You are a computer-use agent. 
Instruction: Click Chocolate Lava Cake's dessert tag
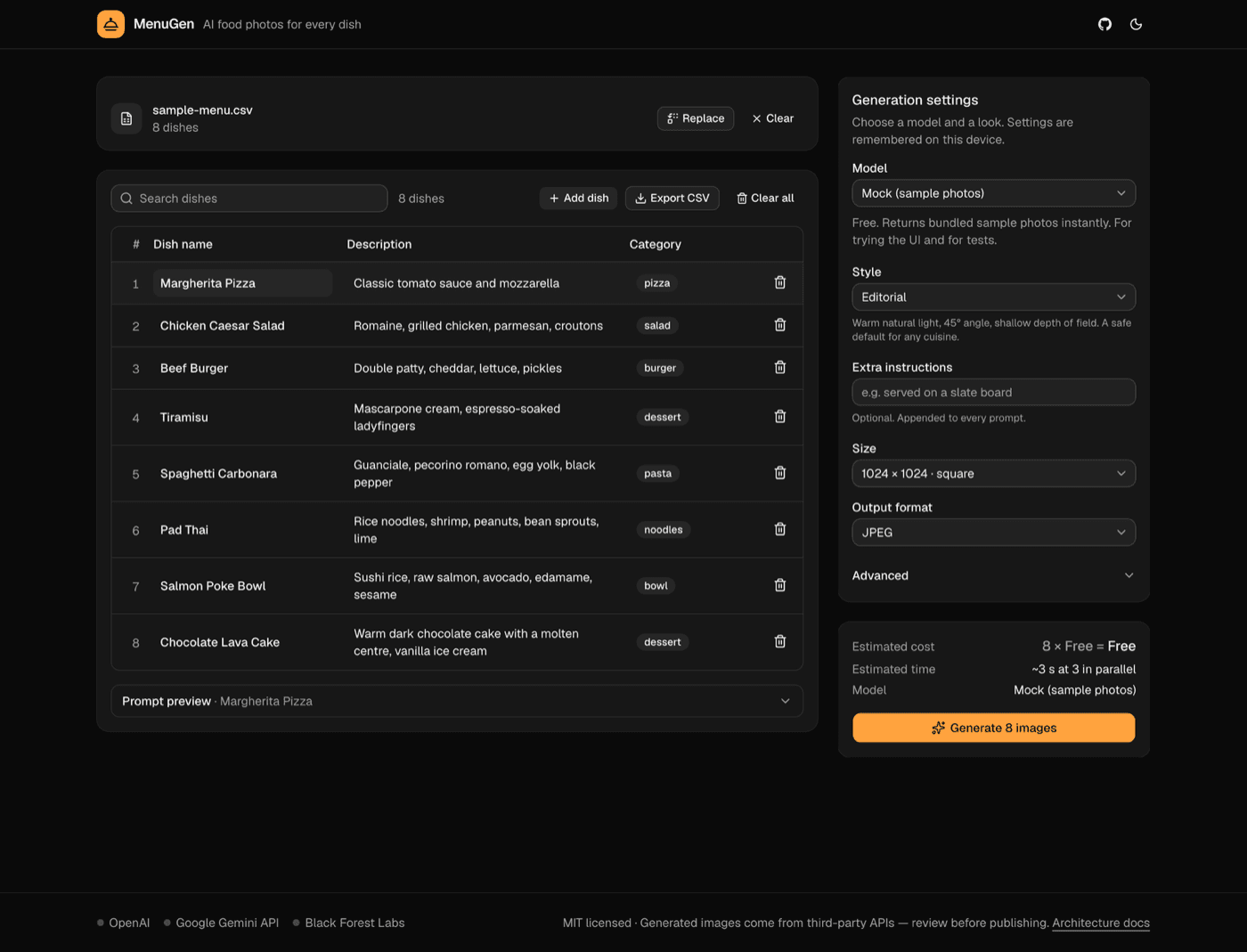pos(663,641)
